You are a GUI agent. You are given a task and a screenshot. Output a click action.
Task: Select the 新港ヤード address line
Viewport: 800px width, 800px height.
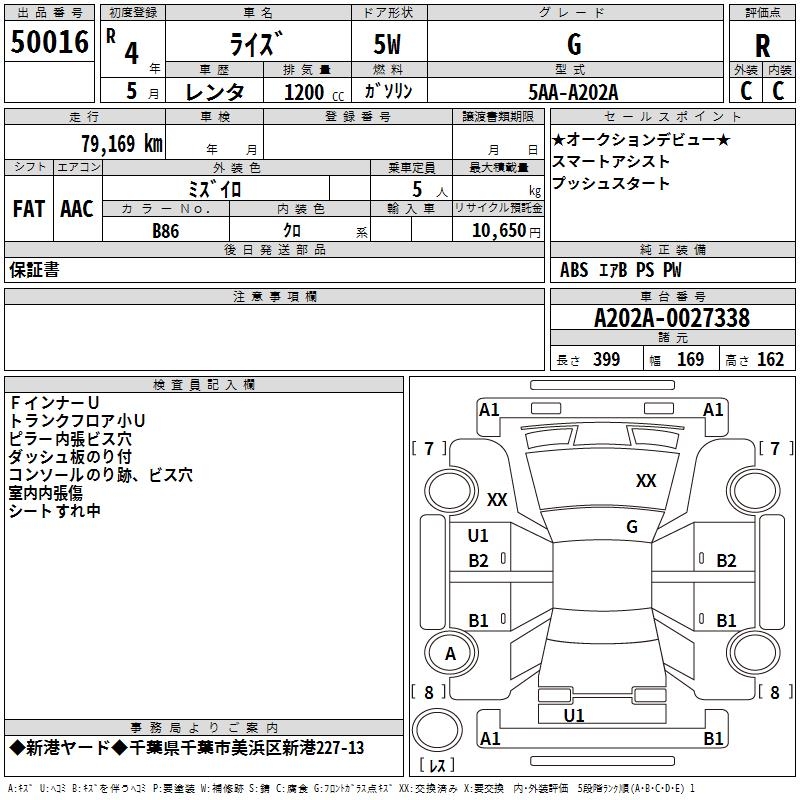pos(187,748)
